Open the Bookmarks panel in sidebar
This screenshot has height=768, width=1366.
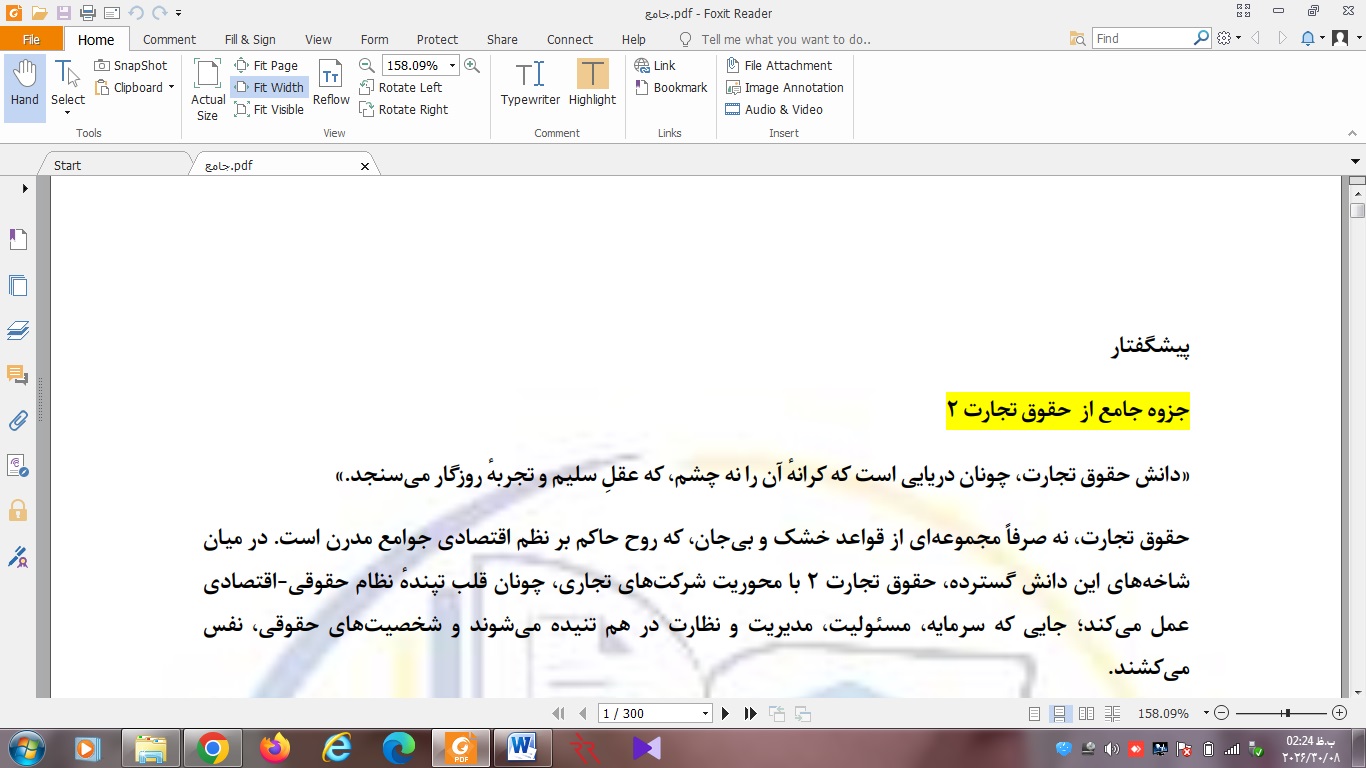18,239
